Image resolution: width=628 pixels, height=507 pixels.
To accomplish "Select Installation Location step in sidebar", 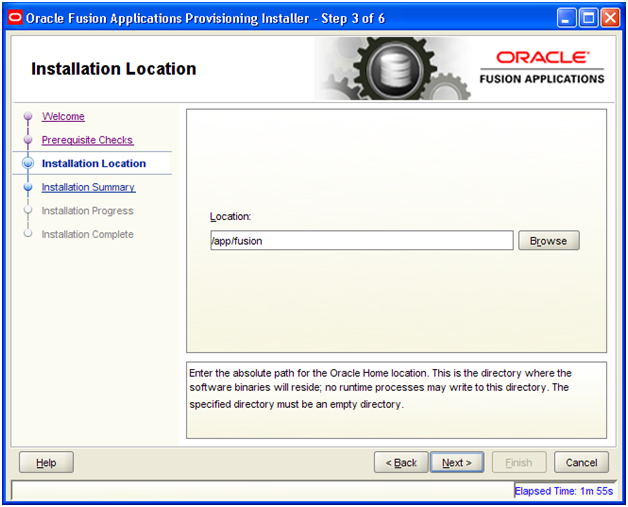I will pyautogui.click(x=94, y=163).
